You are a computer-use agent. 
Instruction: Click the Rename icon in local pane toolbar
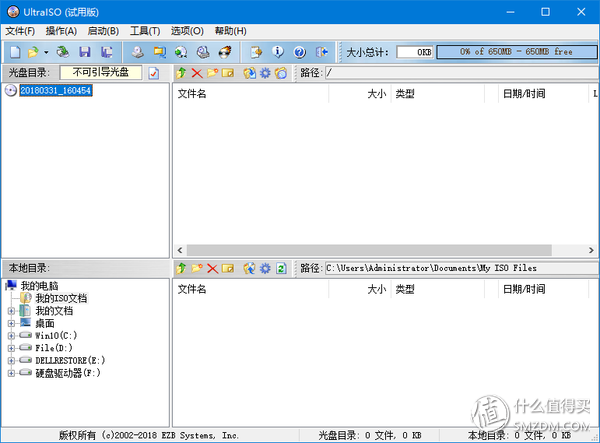228,268
